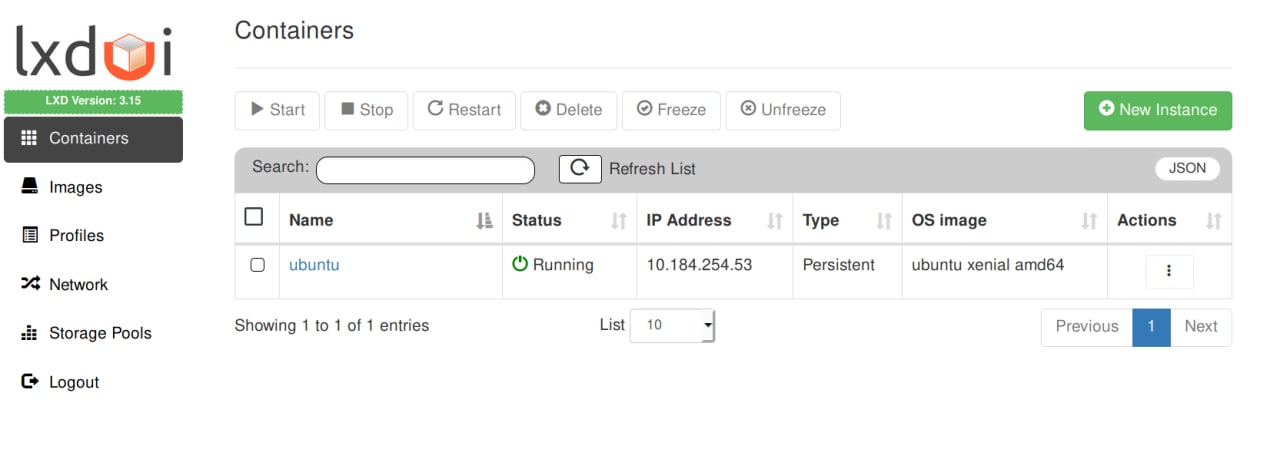Sort the table by Name column icon

(485, 221)
